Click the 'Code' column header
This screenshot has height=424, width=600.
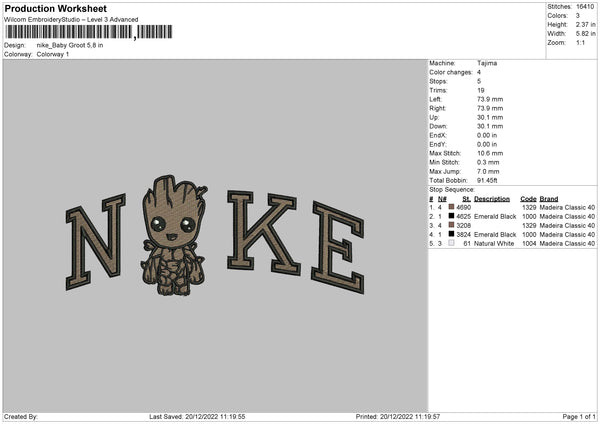(x=528, y=199)
